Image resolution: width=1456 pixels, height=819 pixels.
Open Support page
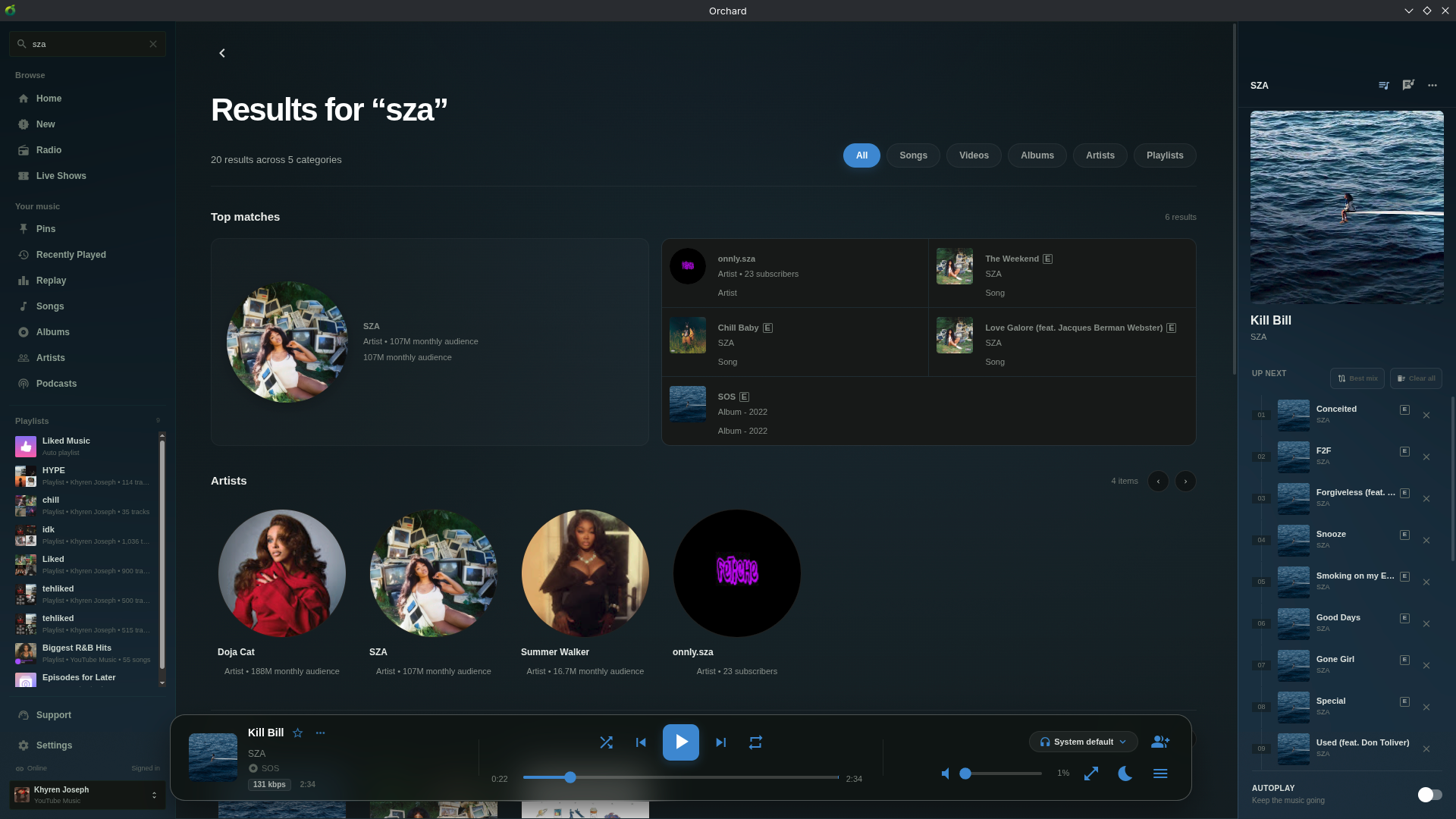87,715
